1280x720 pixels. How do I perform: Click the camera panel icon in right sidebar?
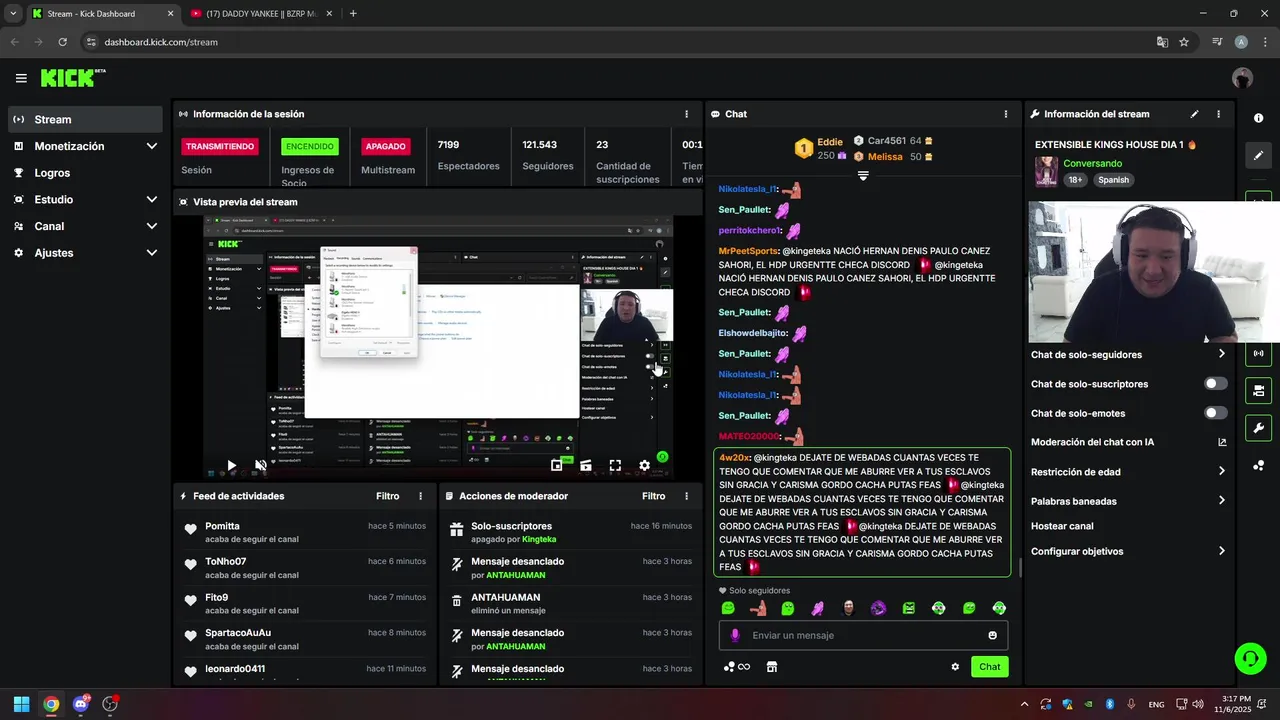(x=1258, y=390)
